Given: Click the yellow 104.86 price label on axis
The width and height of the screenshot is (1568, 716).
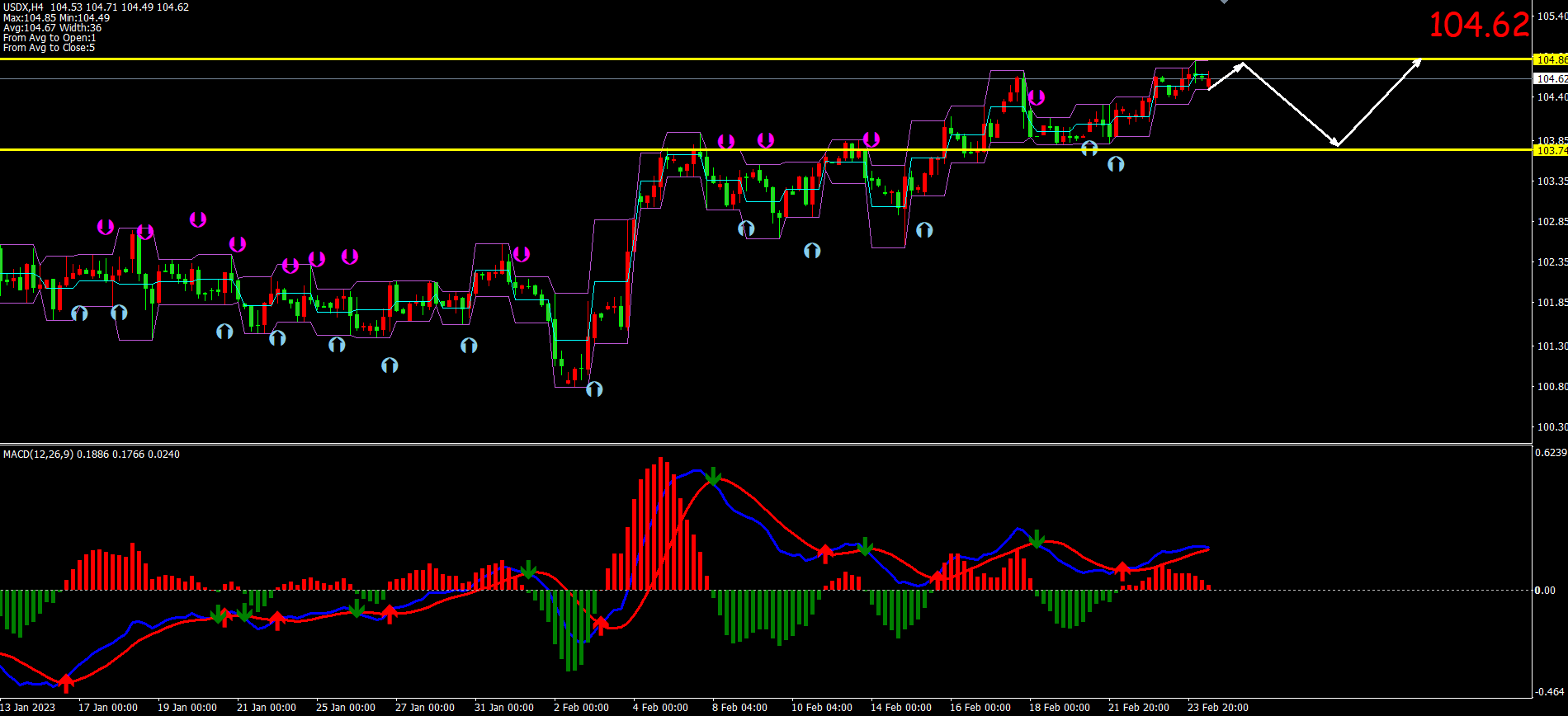Looking at the screenshot, I should (x=1550, y=59).
